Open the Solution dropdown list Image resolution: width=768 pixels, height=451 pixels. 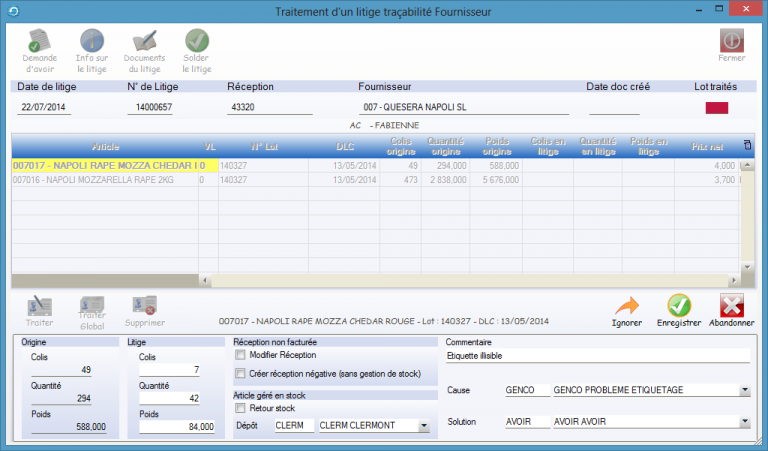point(745,422)
